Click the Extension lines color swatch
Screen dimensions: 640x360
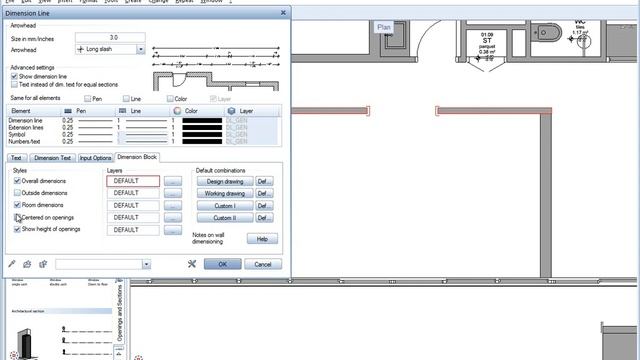[202, 127]
